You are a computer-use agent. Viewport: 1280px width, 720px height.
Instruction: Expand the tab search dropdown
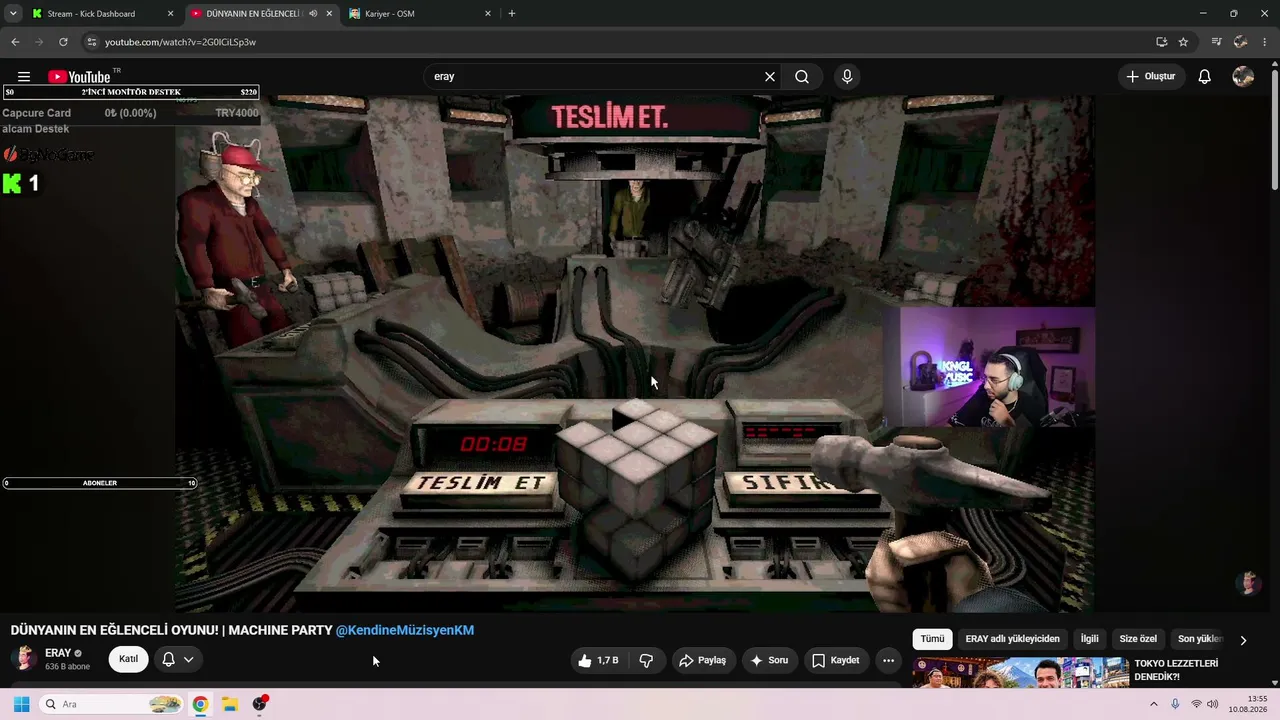point(13,13)
